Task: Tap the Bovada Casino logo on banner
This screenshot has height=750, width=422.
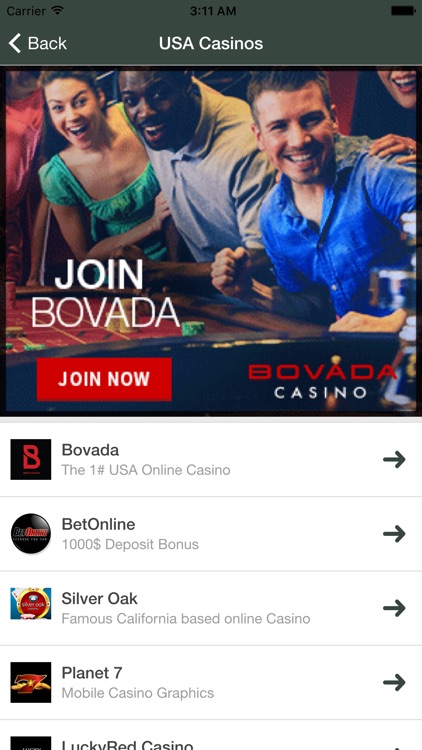Action: tap(322, 381)
